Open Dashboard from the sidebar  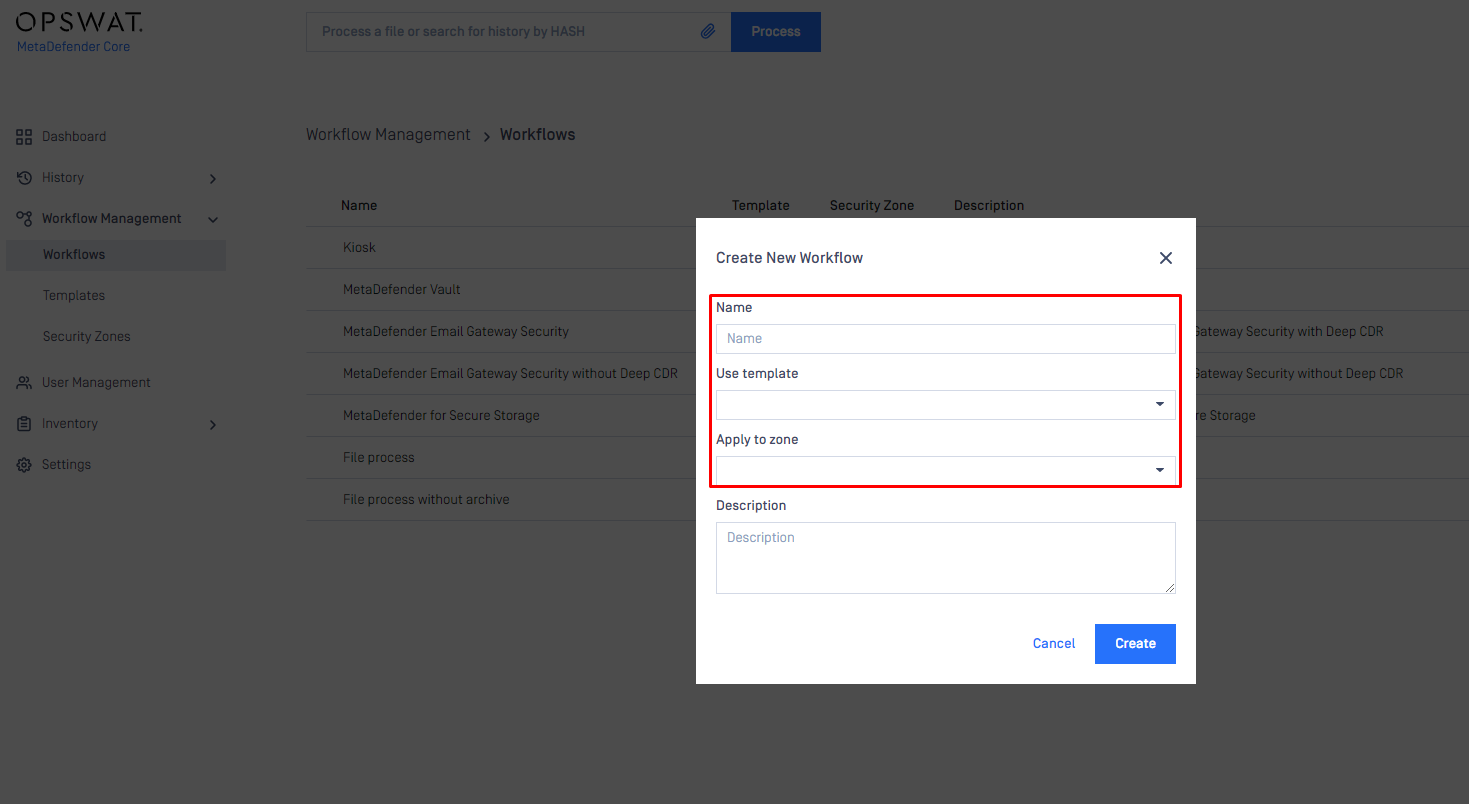pyautogui.click(x=74, y=137)
